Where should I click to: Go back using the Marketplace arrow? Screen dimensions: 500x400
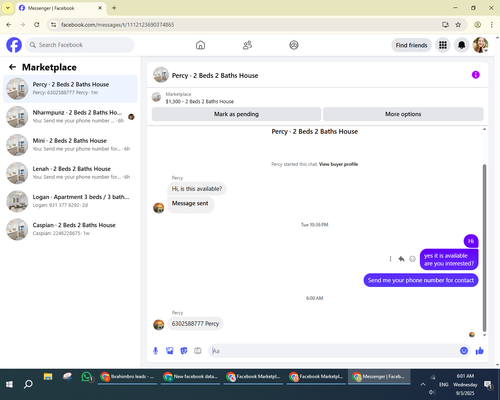(12, 67)
